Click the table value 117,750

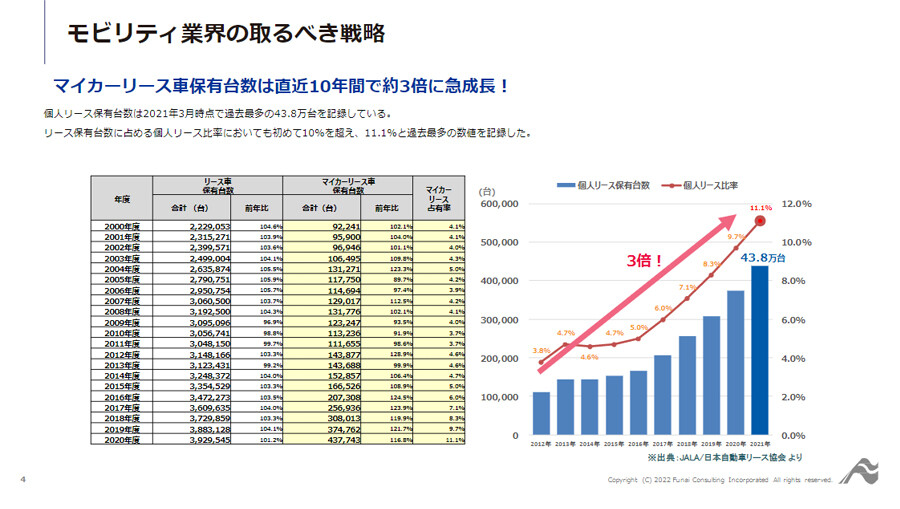[x=344, y=280]
